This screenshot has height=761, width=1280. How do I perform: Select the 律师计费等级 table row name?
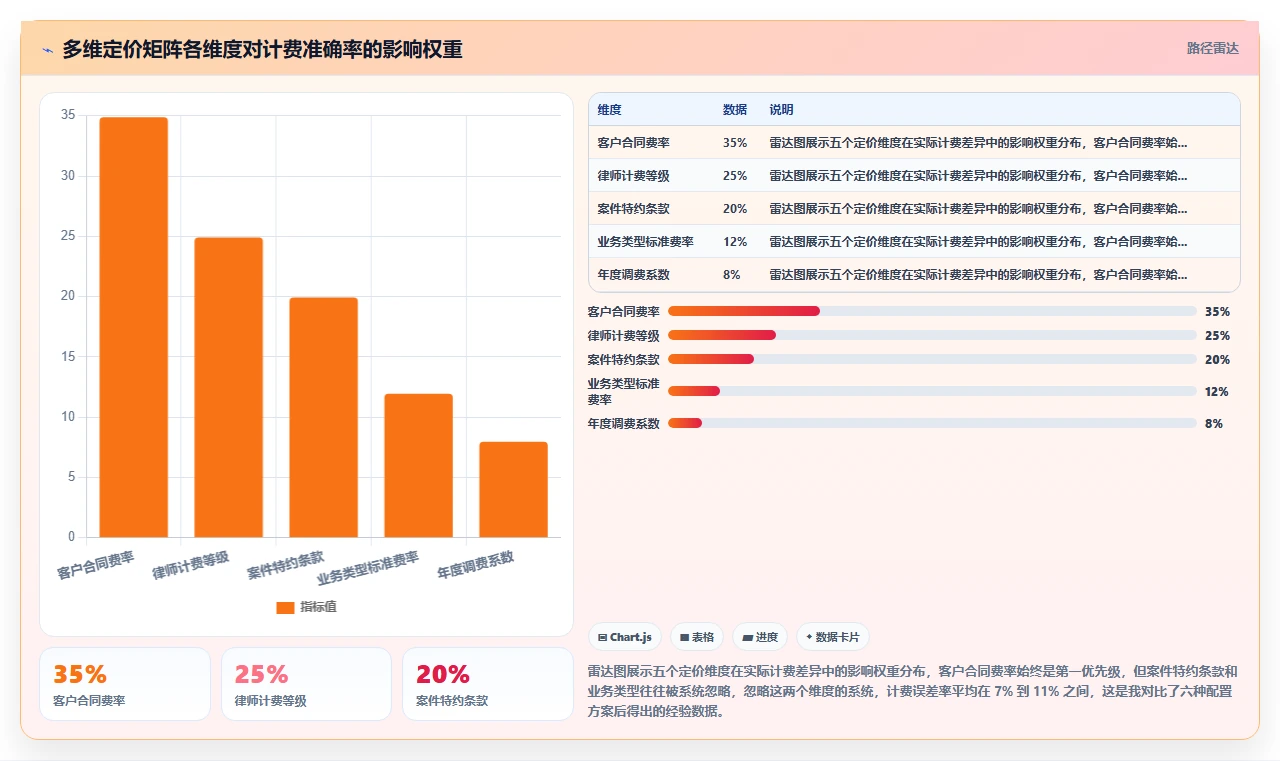tap(634, 176)
